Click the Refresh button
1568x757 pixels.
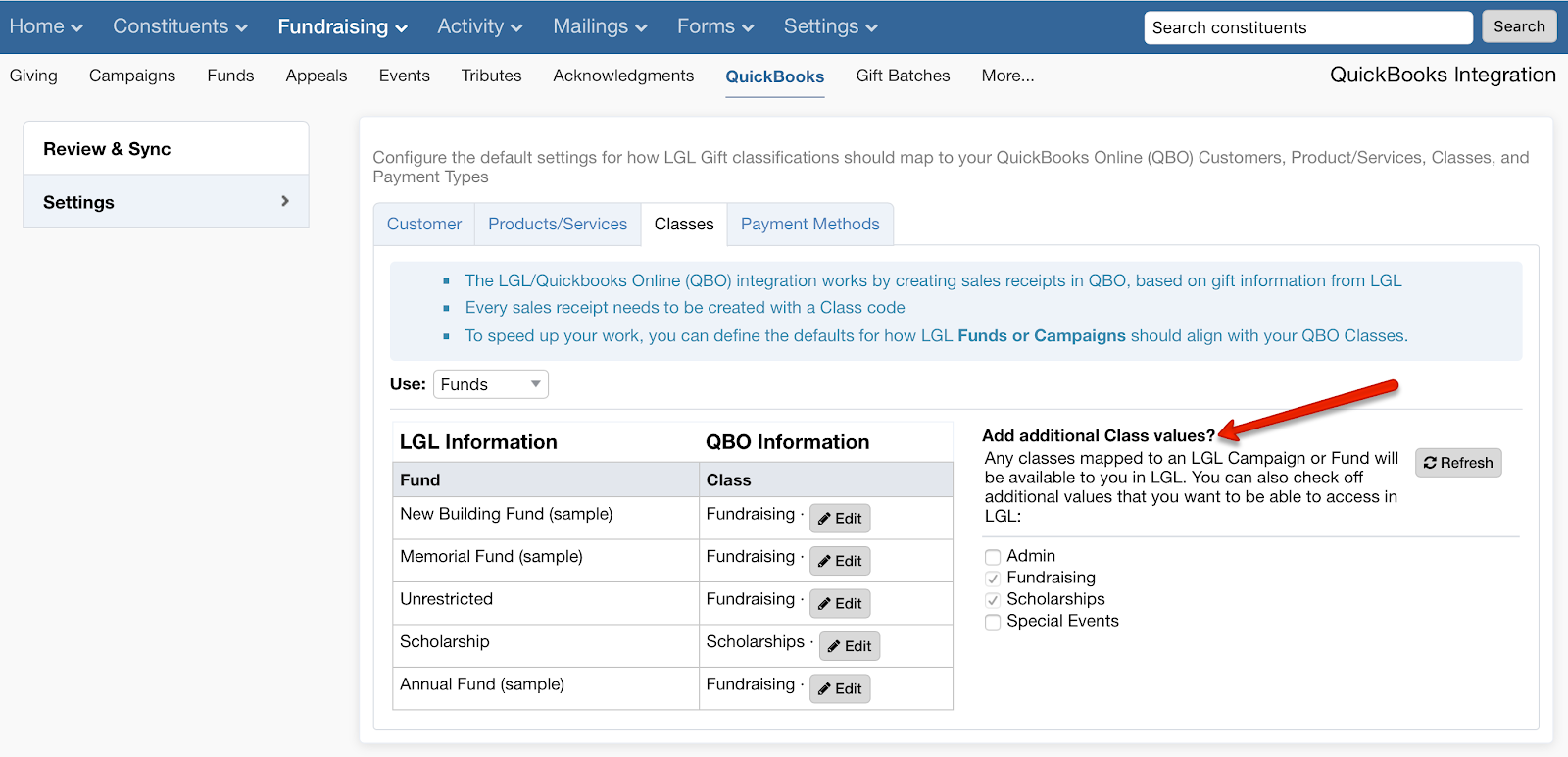pyautogui.click(x=1458, y=463)
